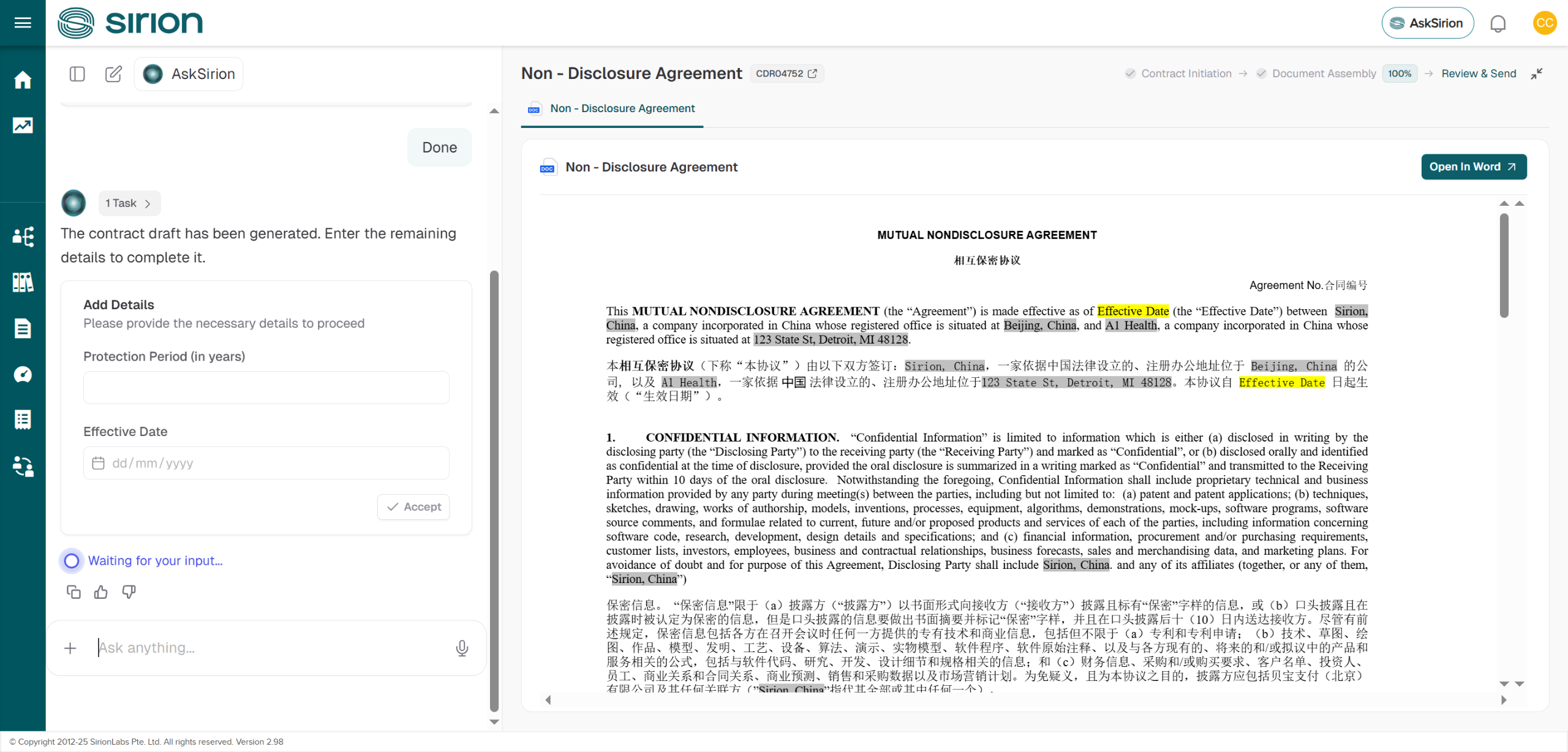Toggle the chat sidebar panel icon
Screen dimensions: 1568x752
pos(77,74)
